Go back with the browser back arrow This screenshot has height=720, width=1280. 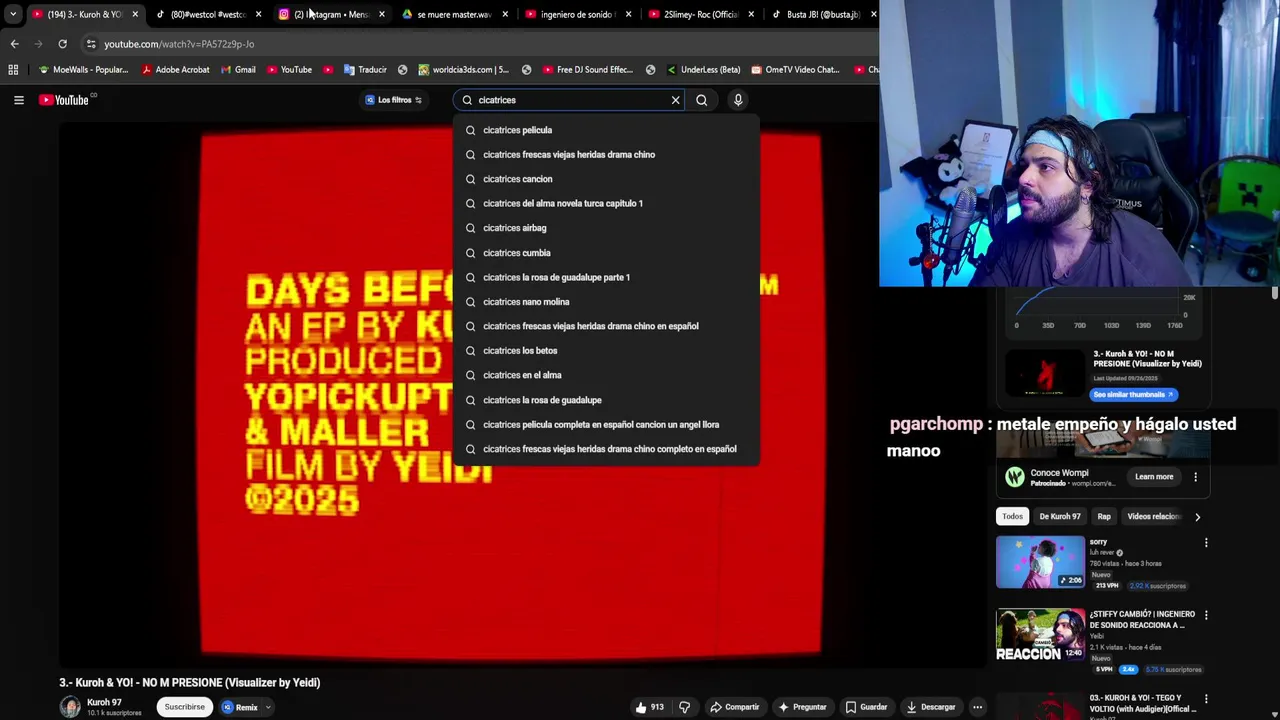click(x=14, y=44)
